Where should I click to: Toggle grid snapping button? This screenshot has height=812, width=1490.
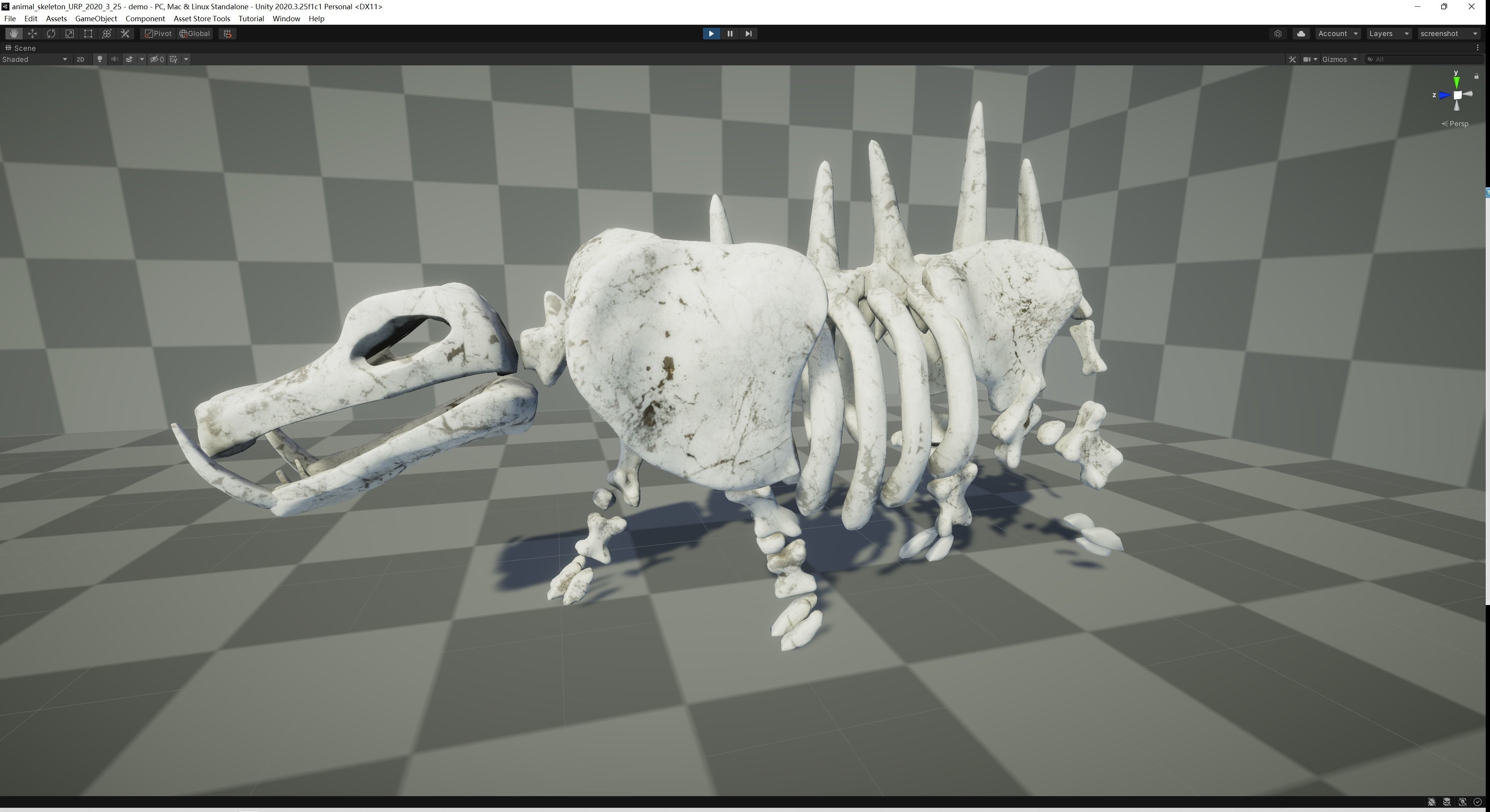(x=228, y=34)
